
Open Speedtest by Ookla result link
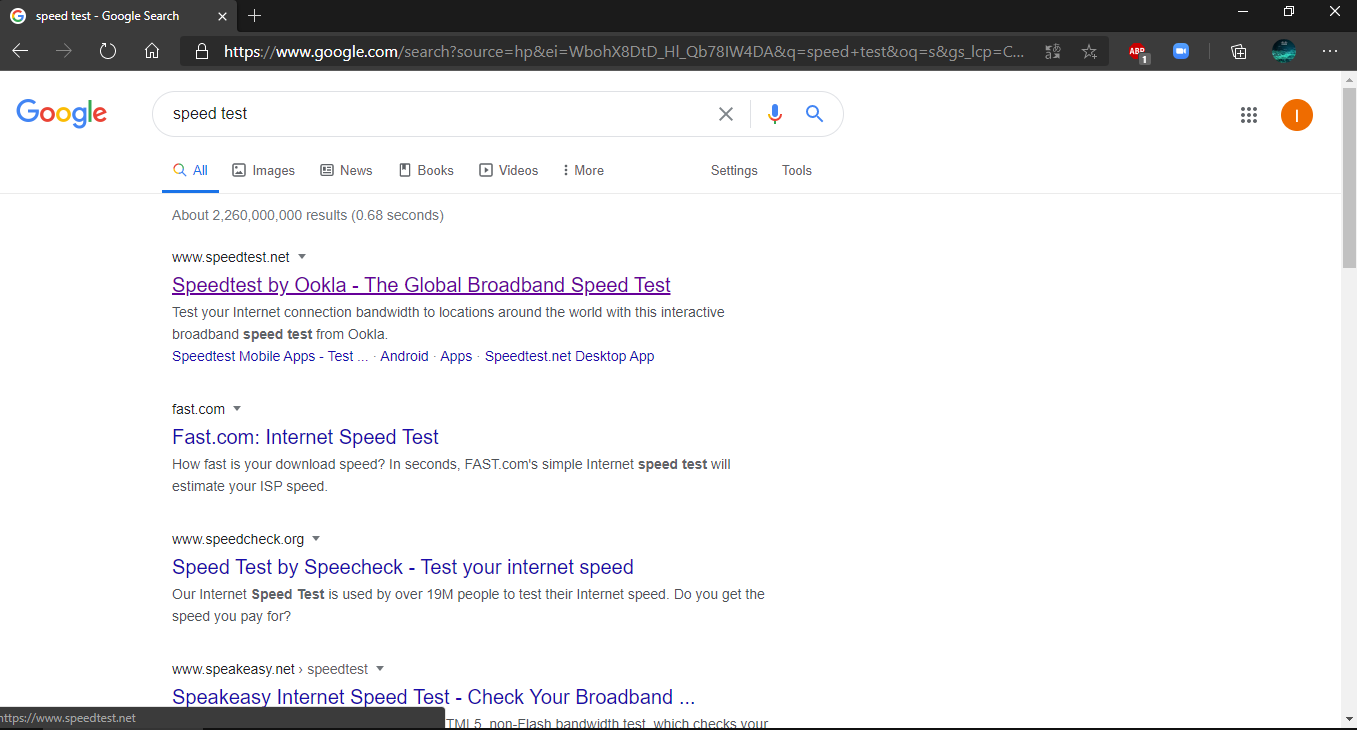pos(421,285)
